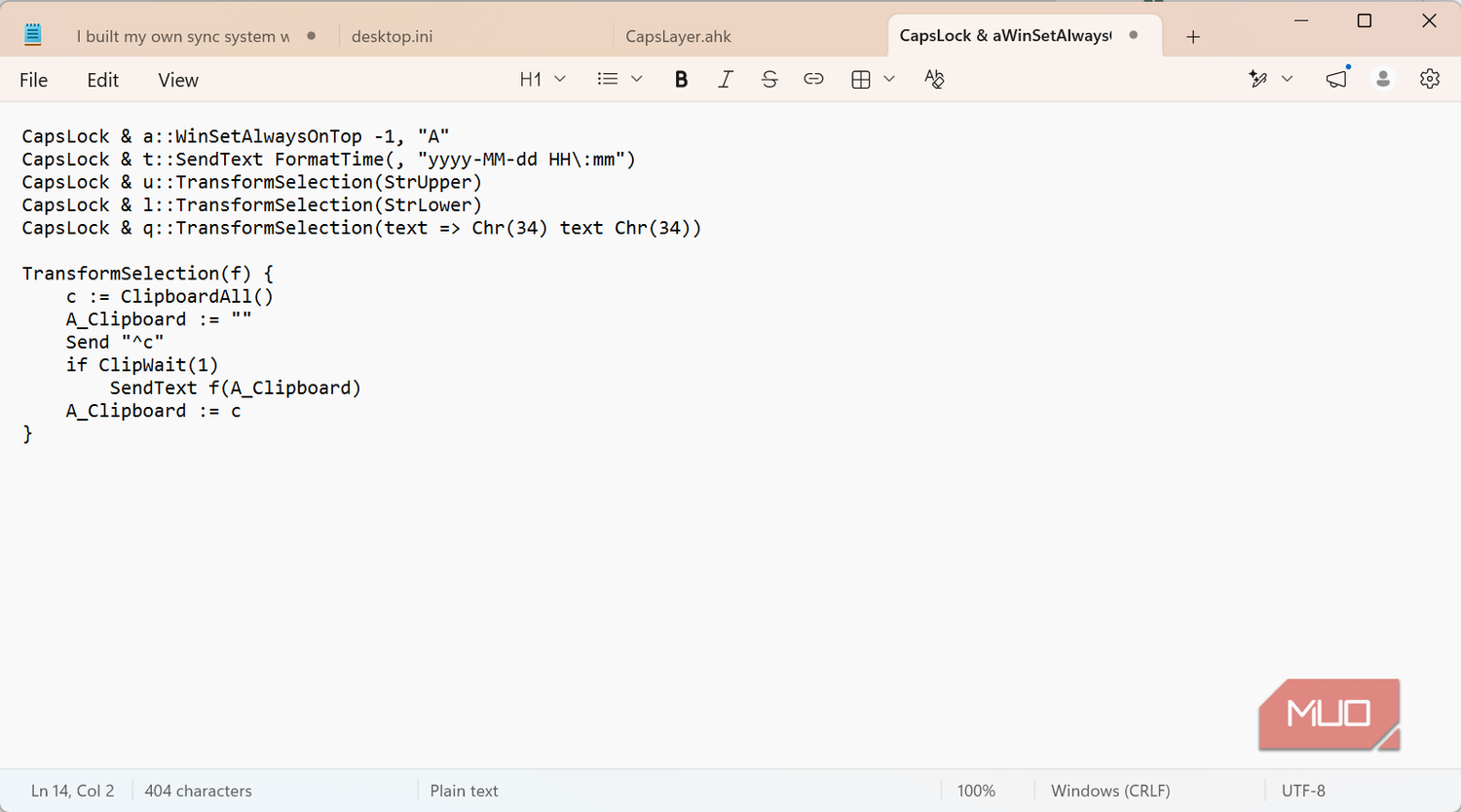The image size is (1461, 812).
Task: Click the Ln 14, Col 2 position indicator
Action: [x=72, y=791]
